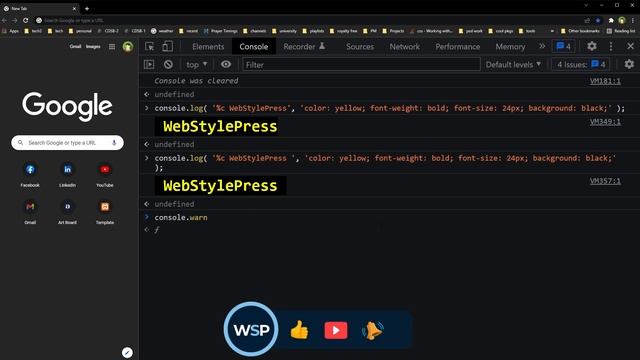The width and height of the screenshot is (640, 360).
Task: Open the Apps bookmark
Action: pos(11,31)
